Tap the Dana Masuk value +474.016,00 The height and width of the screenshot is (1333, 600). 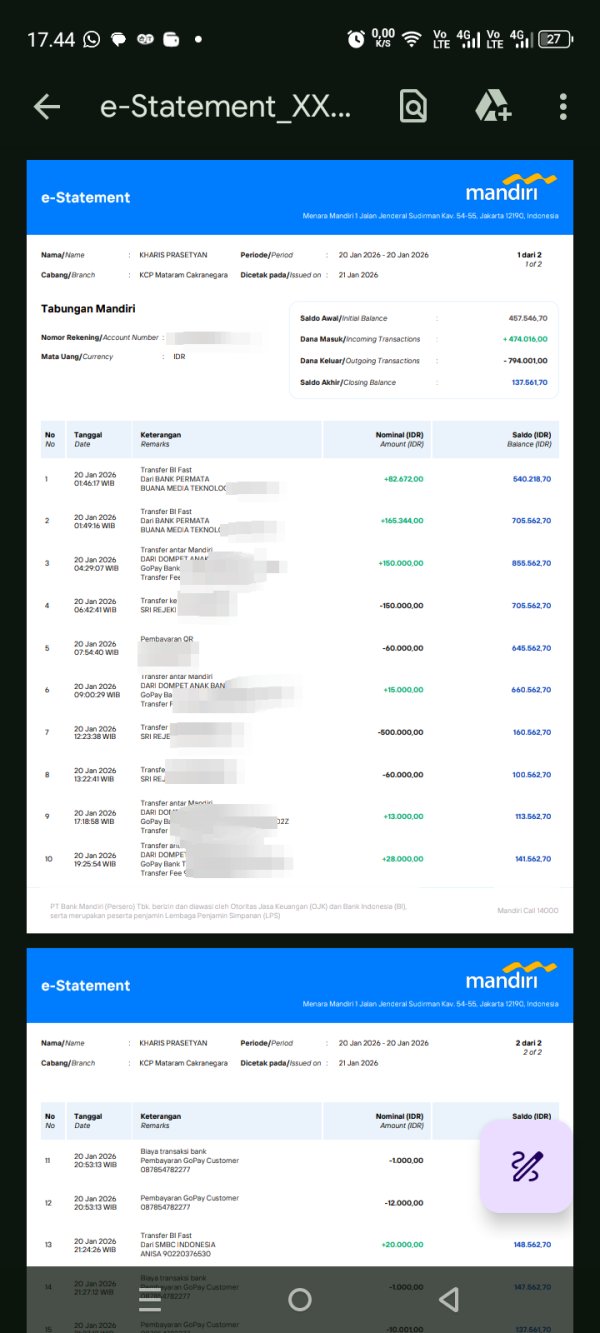click(525, 339)
